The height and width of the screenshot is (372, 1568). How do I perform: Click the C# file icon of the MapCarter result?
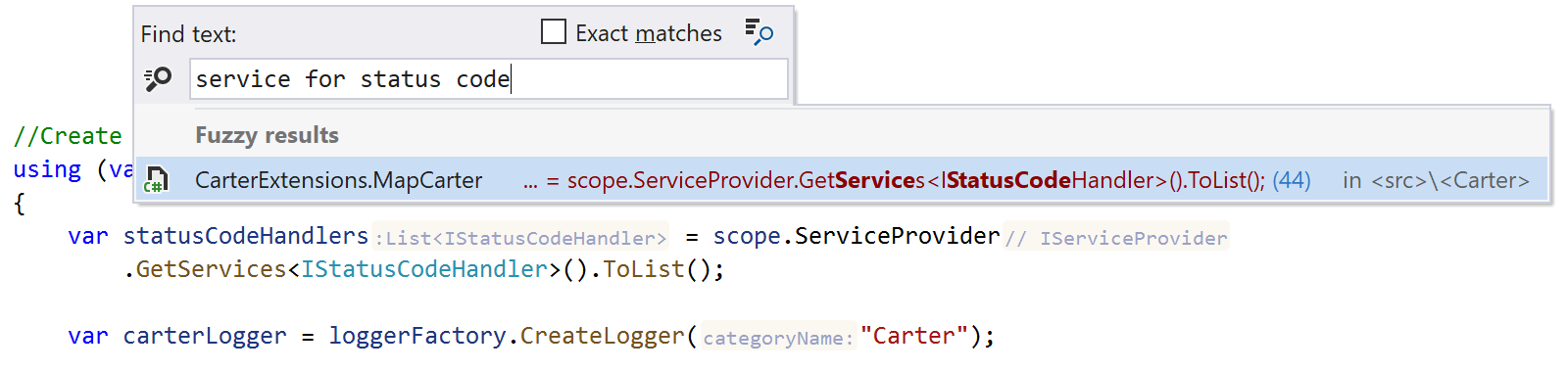[157, 180]
